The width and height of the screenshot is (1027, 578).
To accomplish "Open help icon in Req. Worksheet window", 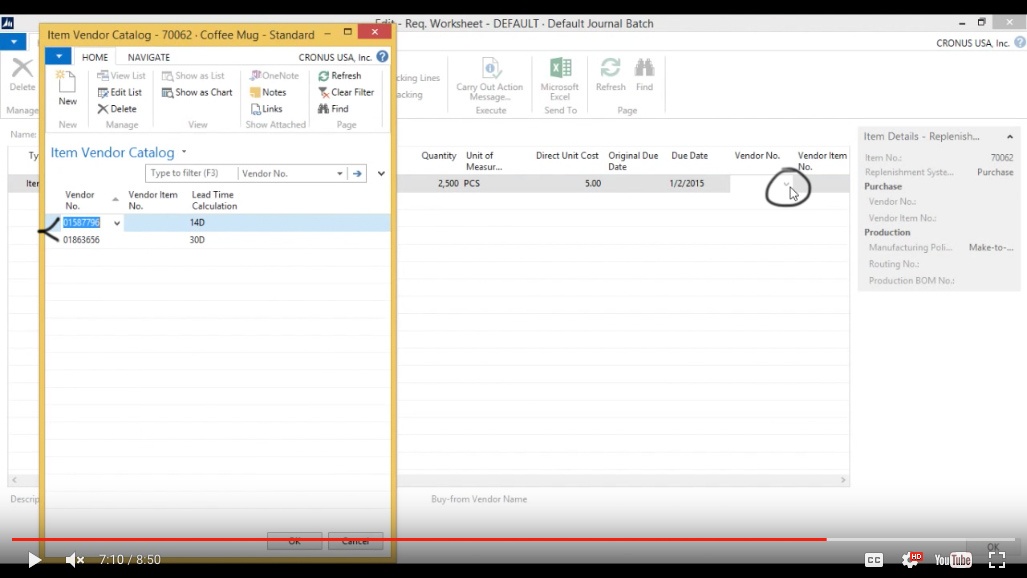I will (x=1020, y=43).
